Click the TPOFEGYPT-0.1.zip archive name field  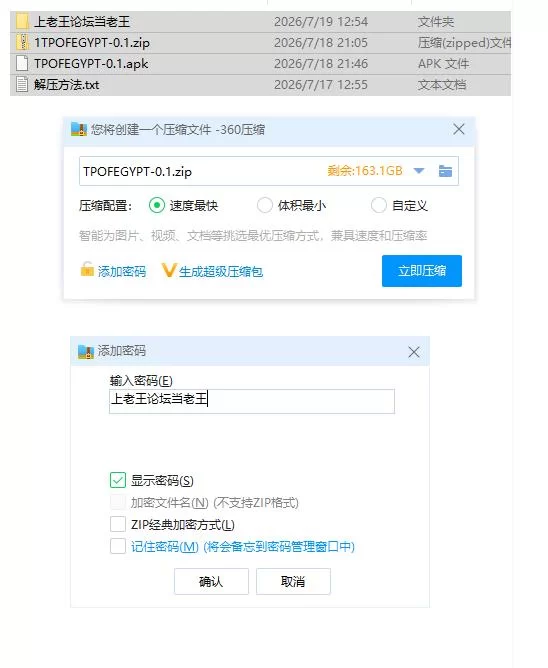click(x=268, y=171)
